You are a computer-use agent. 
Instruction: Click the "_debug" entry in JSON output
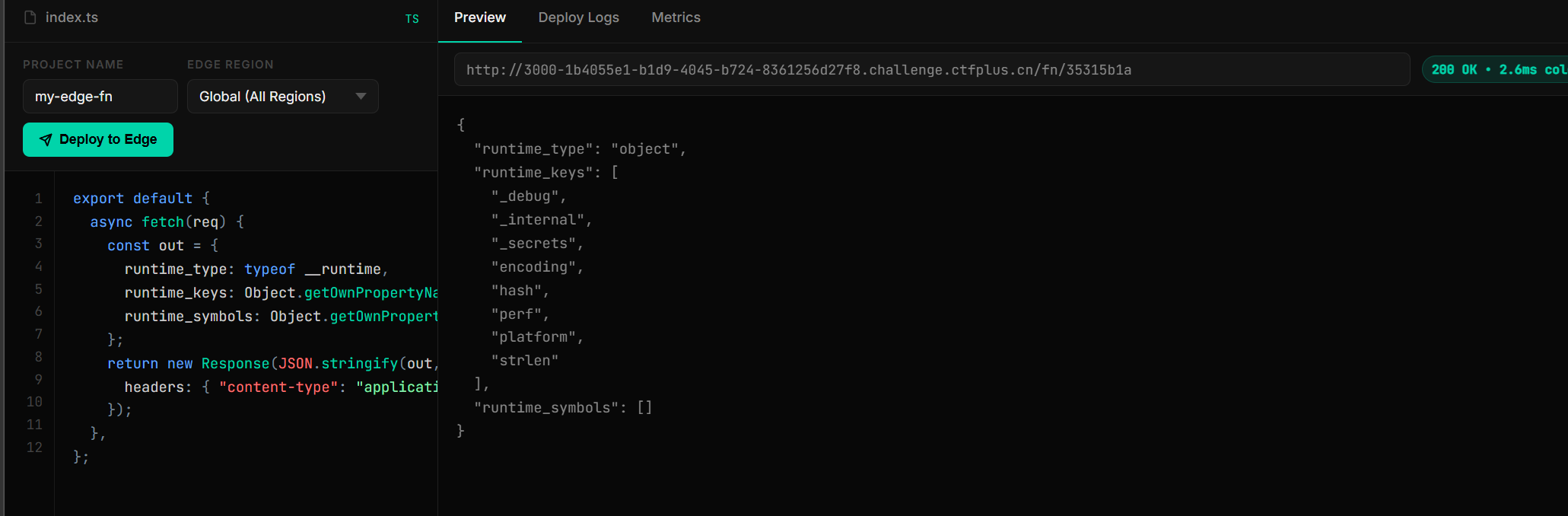(x=527, y=196)
